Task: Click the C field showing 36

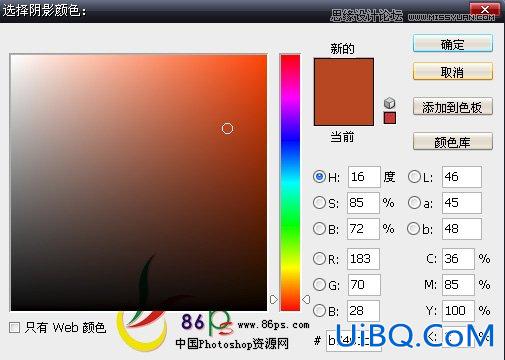Action: (x=458, y=258)
